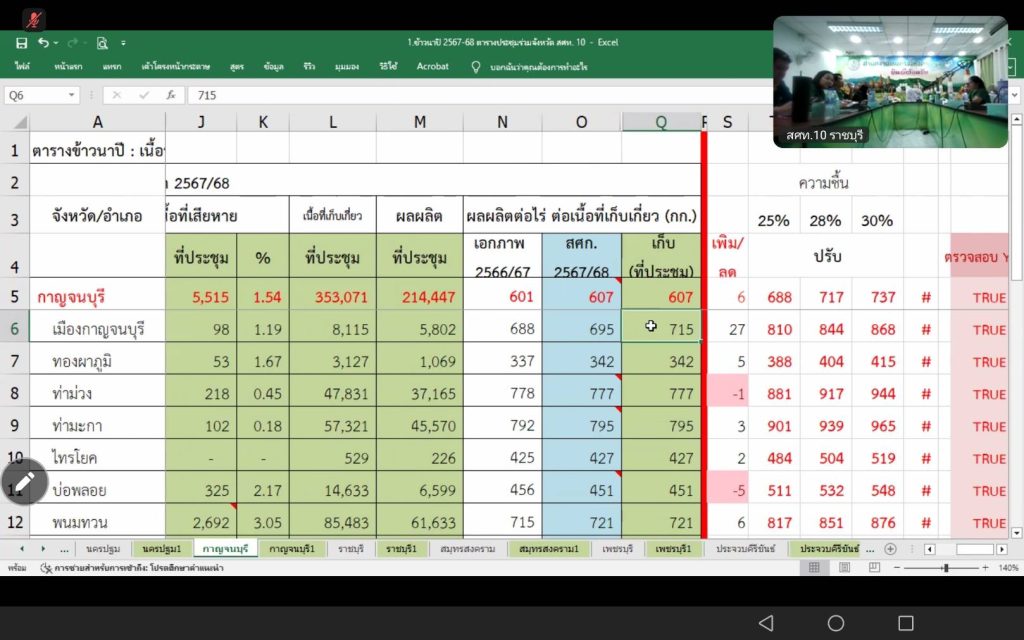Click the floating pencil annotation icon
The height and width of the screenshot is (640, 1024).
[x=24, y=483]
